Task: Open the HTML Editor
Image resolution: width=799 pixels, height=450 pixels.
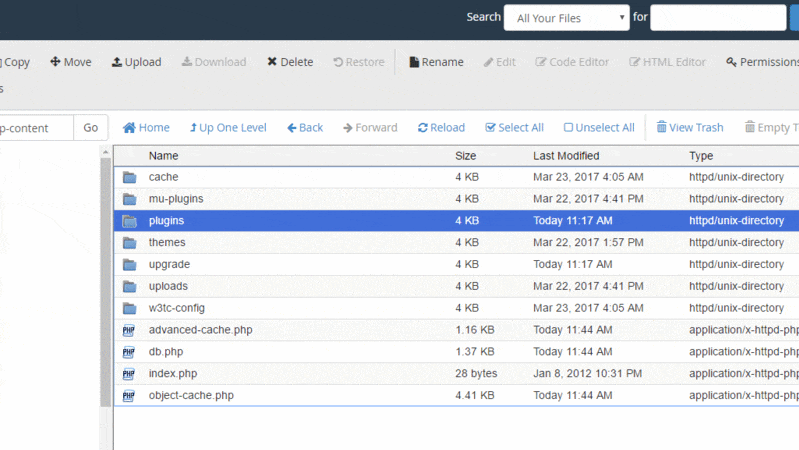Action: coord(667,62)
